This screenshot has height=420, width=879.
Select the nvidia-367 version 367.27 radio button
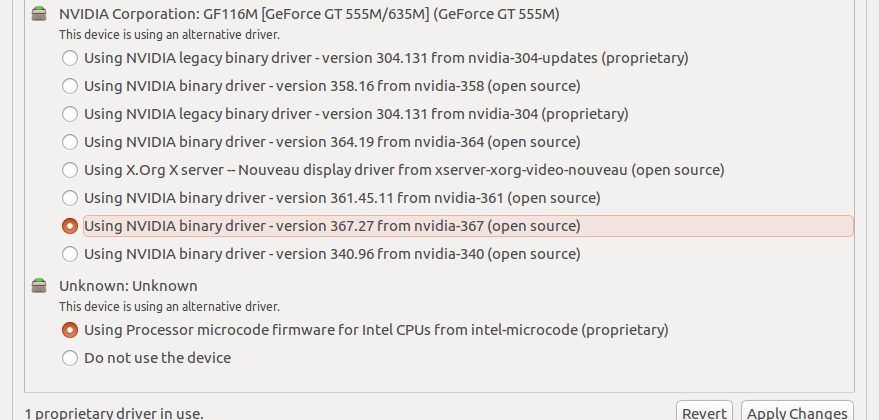click(70, 226)
